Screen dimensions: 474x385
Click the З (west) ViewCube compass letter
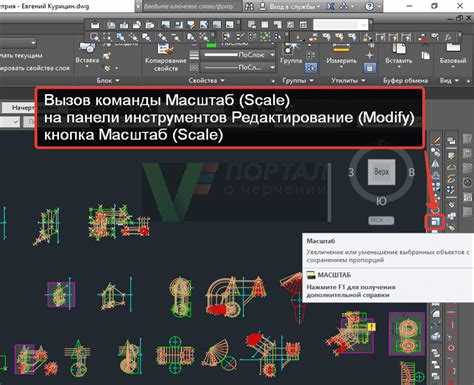351,172
